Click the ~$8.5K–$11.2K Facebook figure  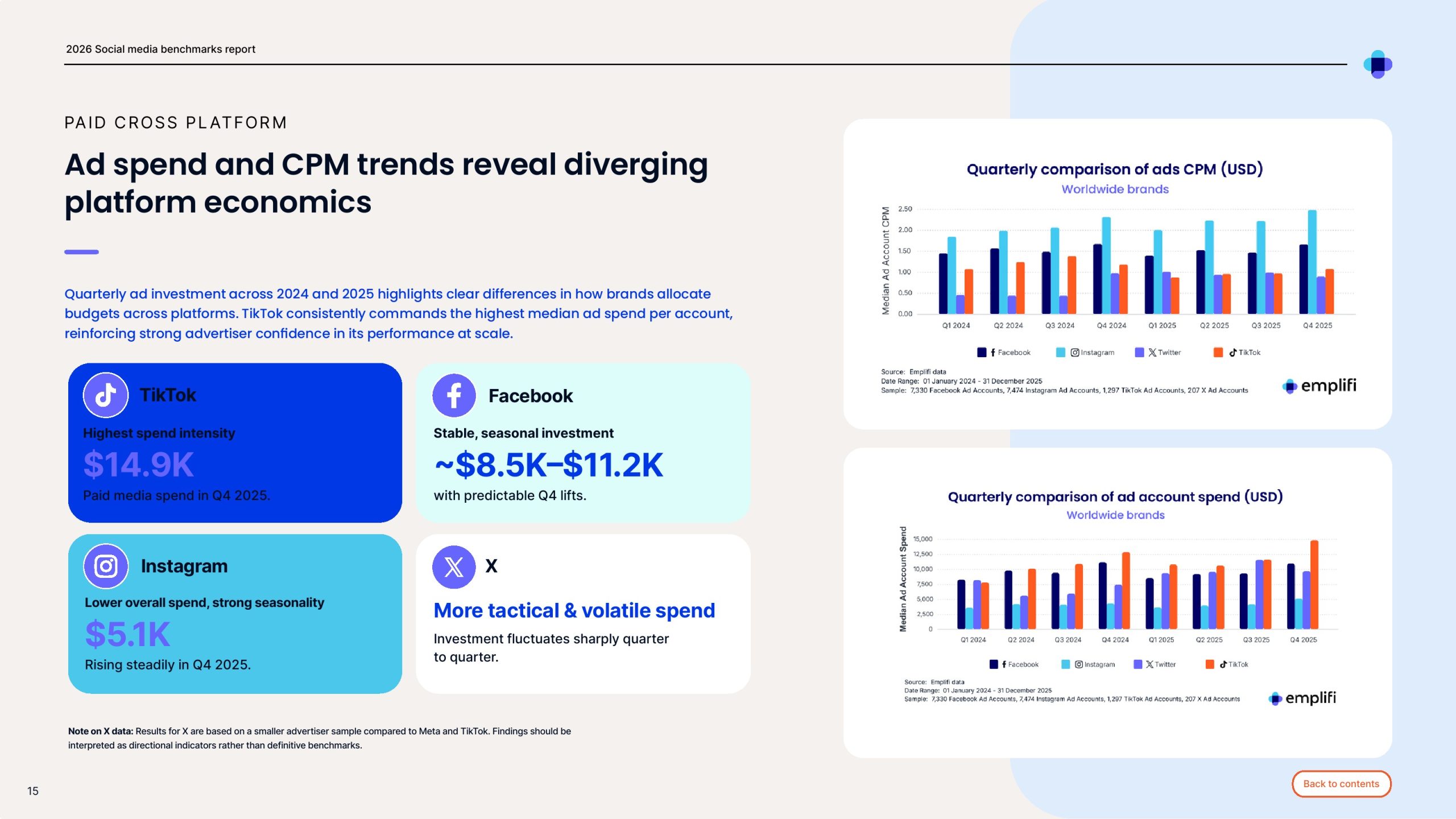click(548, 465)
